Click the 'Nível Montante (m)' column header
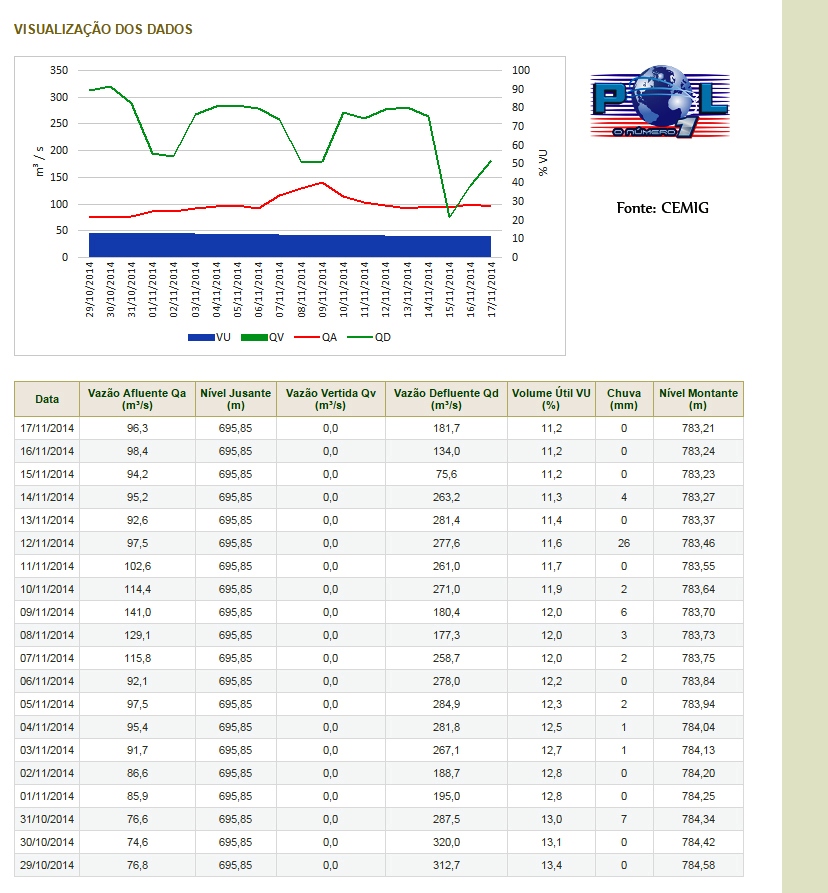This screenshot has width=828, height=893. [698, 399]
